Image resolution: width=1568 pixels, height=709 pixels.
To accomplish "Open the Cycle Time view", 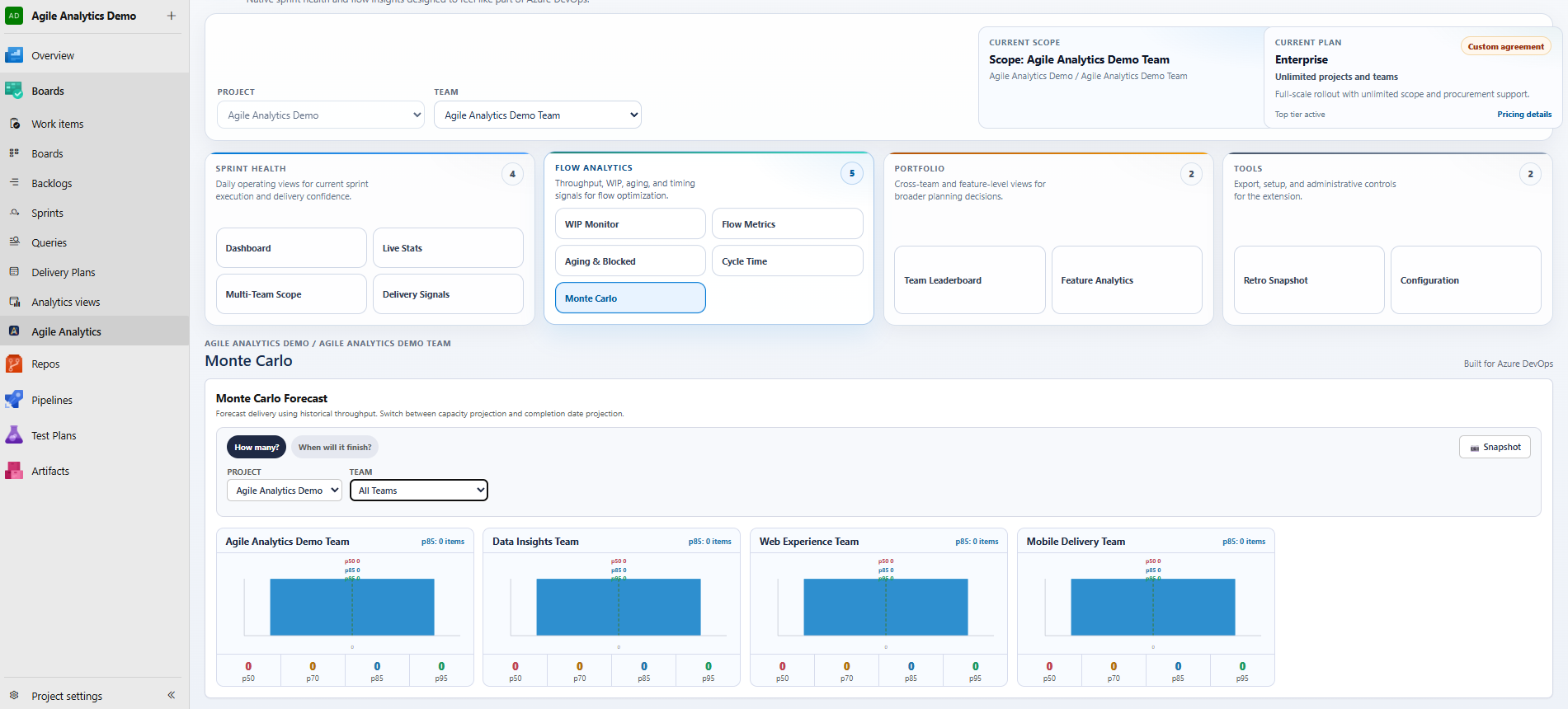I will [788, 261].
